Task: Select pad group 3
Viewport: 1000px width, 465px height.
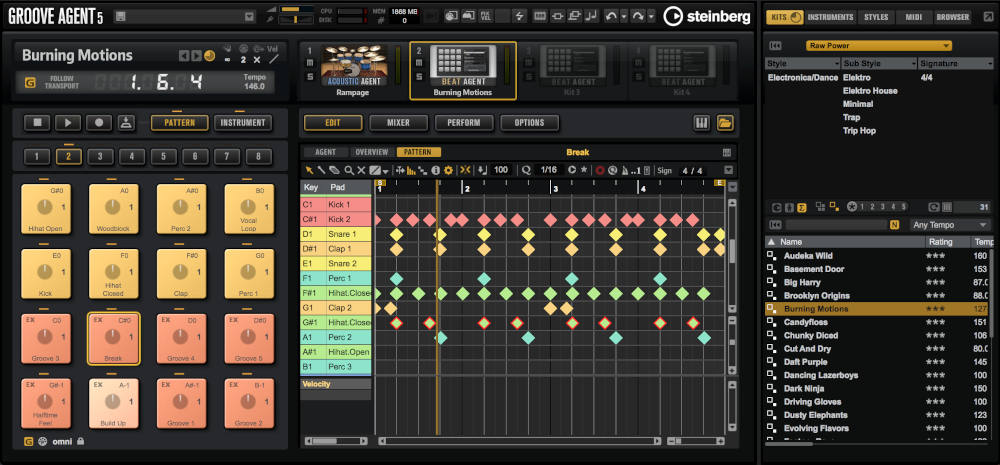Action: click(100, 156)
